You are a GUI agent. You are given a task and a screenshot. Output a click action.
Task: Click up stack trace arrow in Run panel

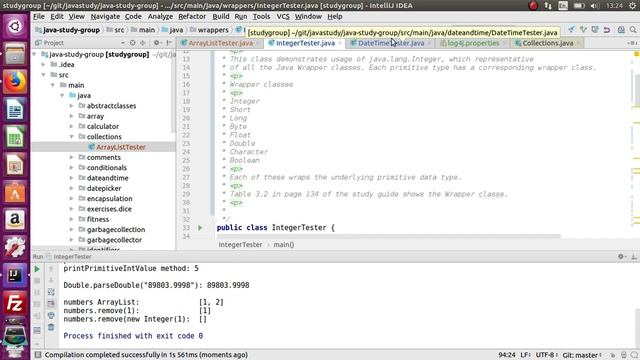(51, 269)
